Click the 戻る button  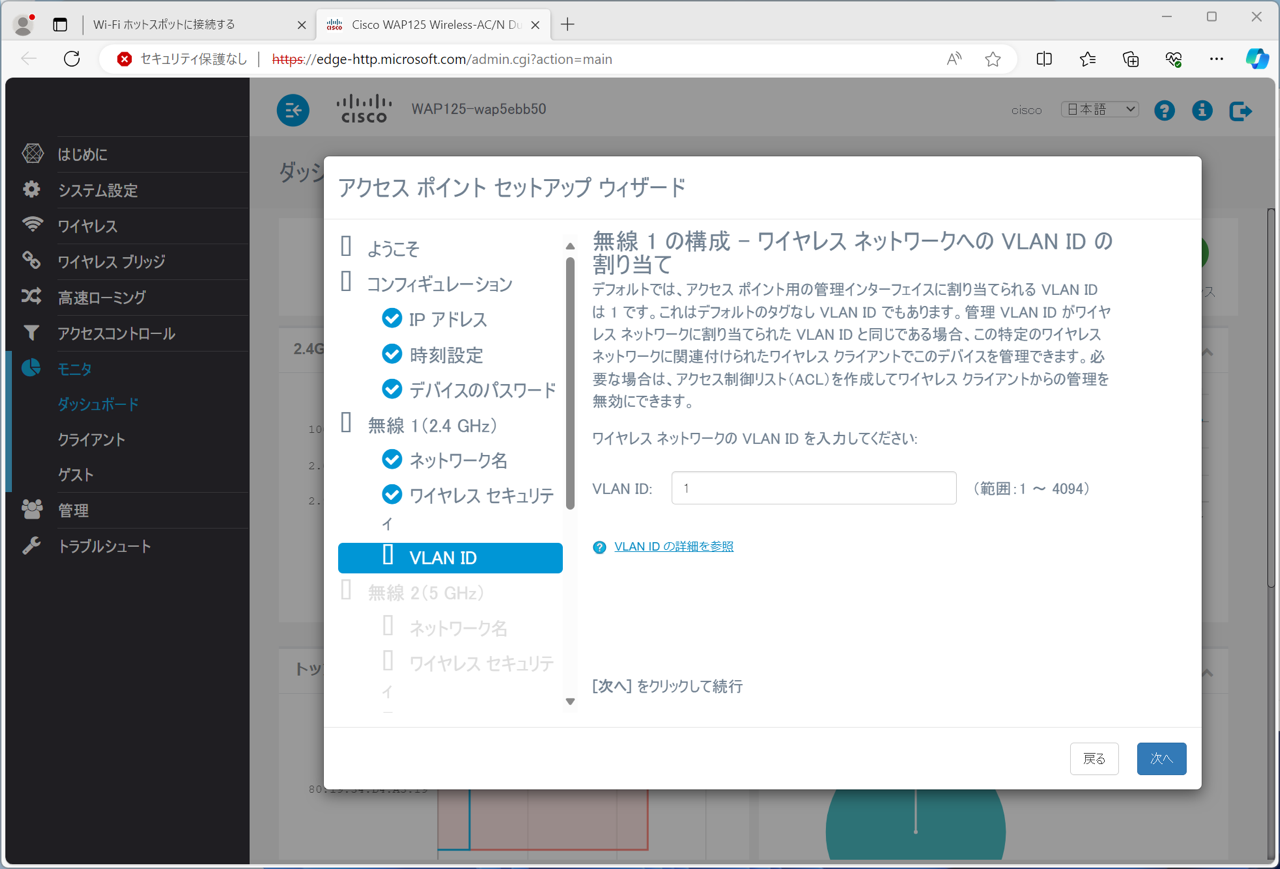coord(1094,759)
